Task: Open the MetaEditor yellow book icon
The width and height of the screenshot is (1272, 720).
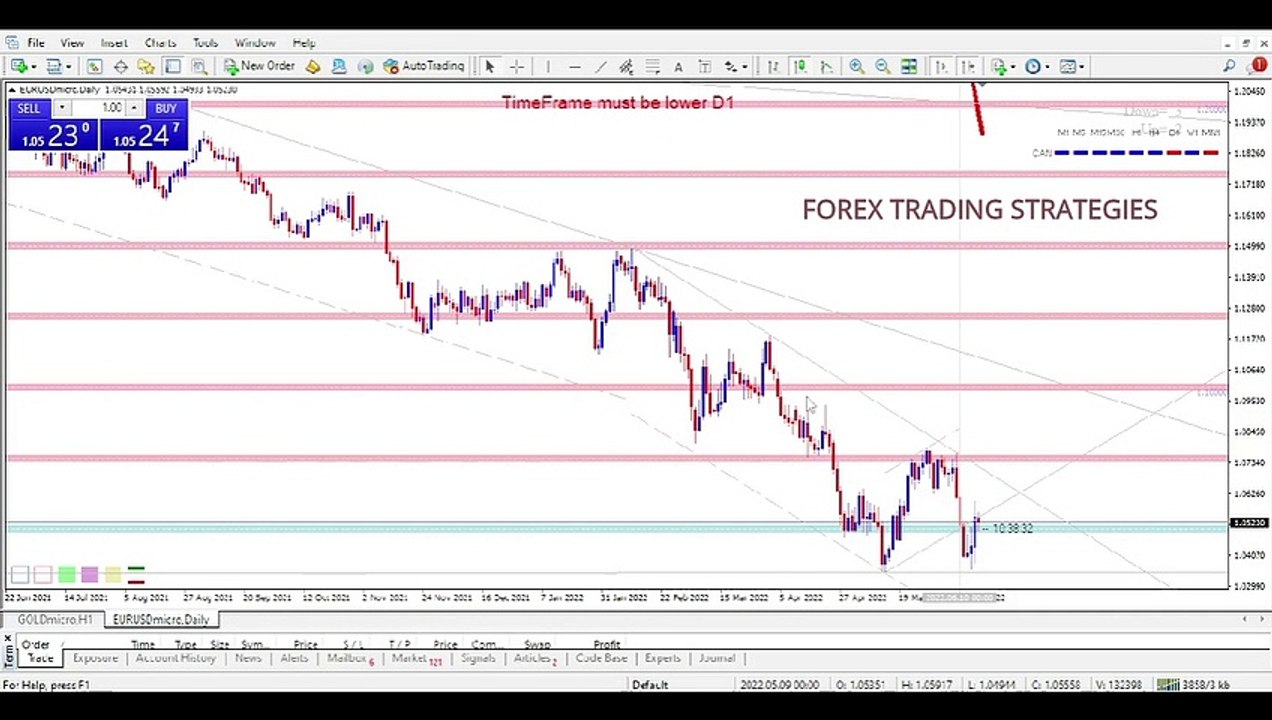Action: (x=313, y=66)
